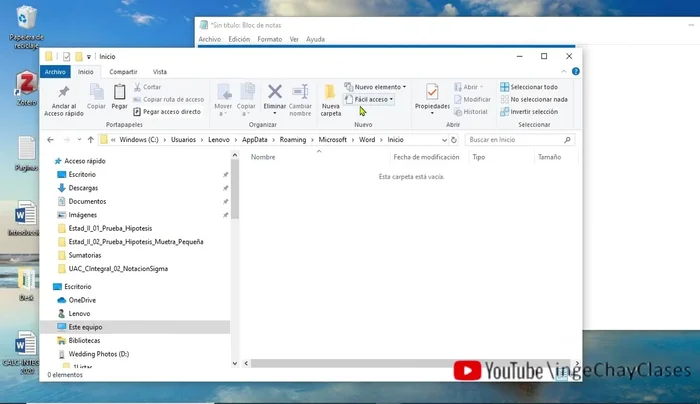Viewport: 700px width, 404px height.
Task: Open the Zotero desktop shortcut
Action: [26, 88]
